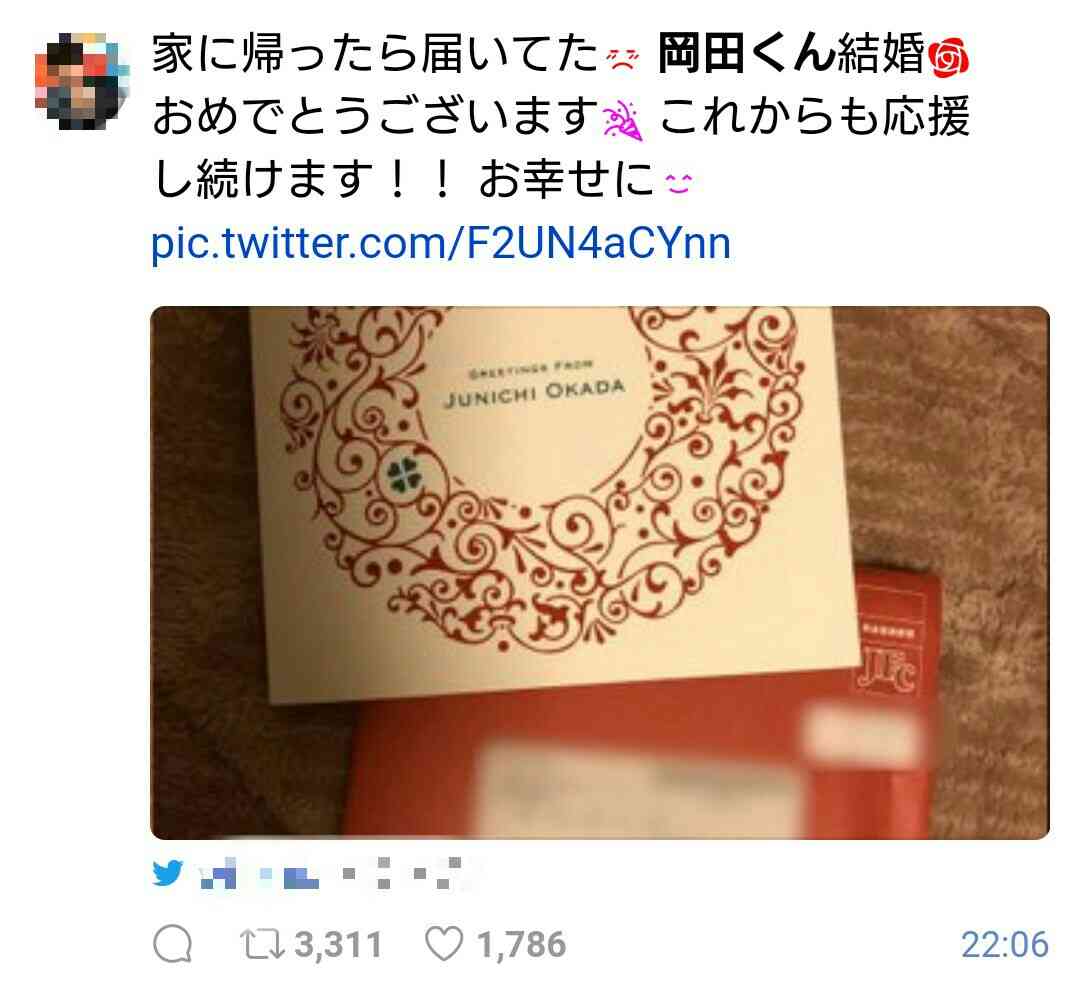
Task: Click the heart like icon
Action: [x=444, y=944]
